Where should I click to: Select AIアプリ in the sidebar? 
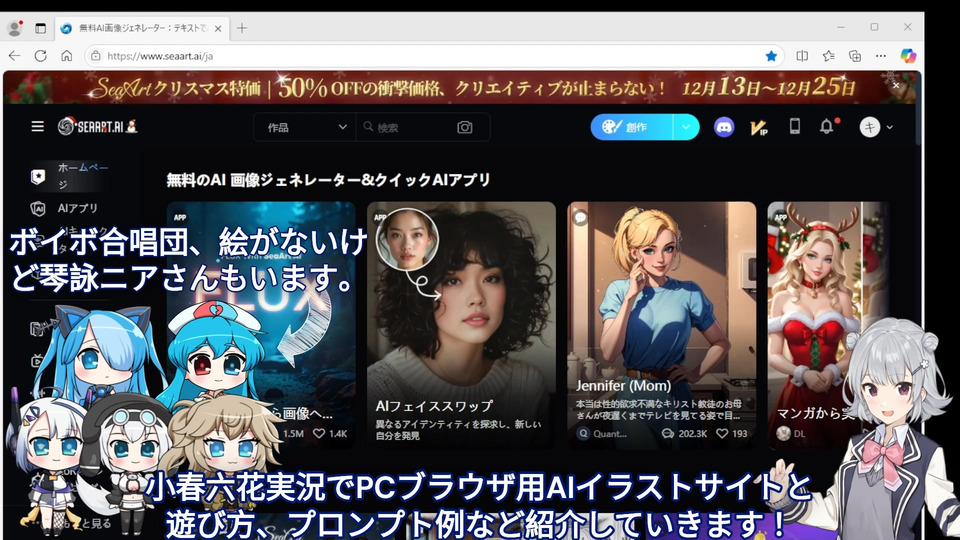point(78,208)
